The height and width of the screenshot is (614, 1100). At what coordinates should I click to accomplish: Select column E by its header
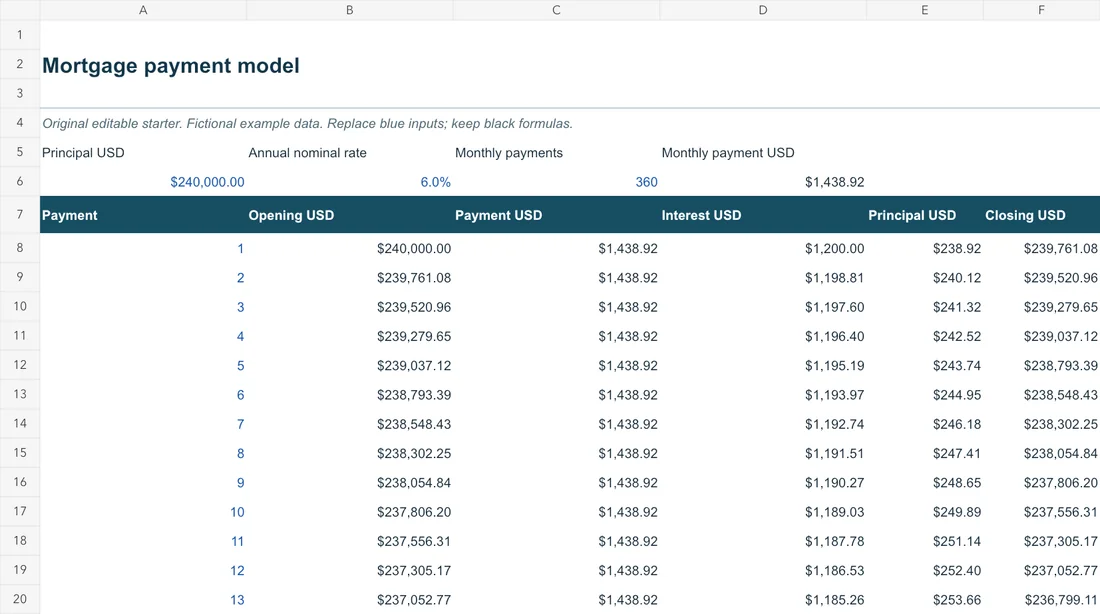(925, 10)
